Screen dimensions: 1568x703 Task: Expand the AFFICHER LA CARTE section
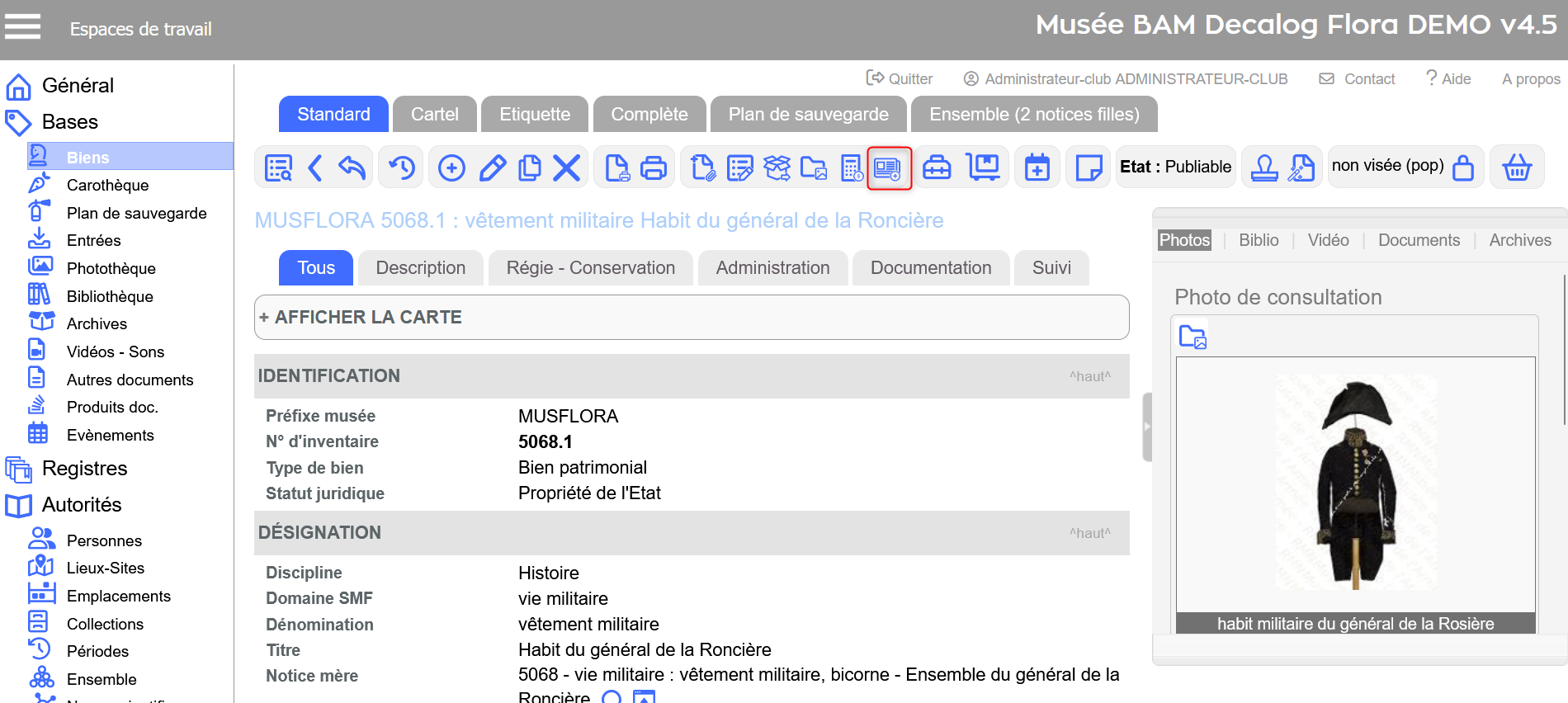[x=361, y=318]
